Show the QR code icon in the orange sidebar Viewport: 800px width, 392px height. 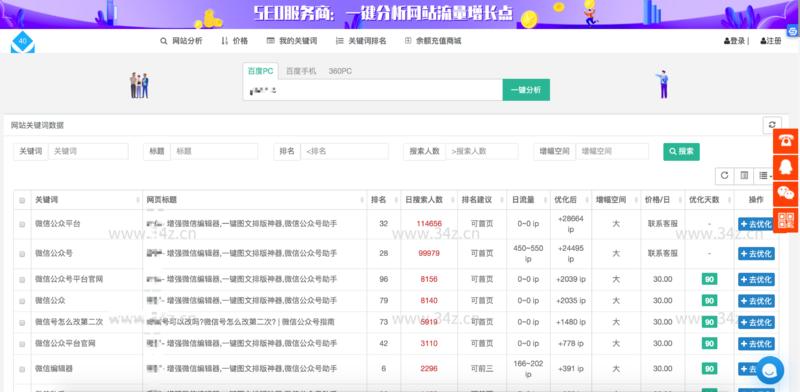click(786, 220)
